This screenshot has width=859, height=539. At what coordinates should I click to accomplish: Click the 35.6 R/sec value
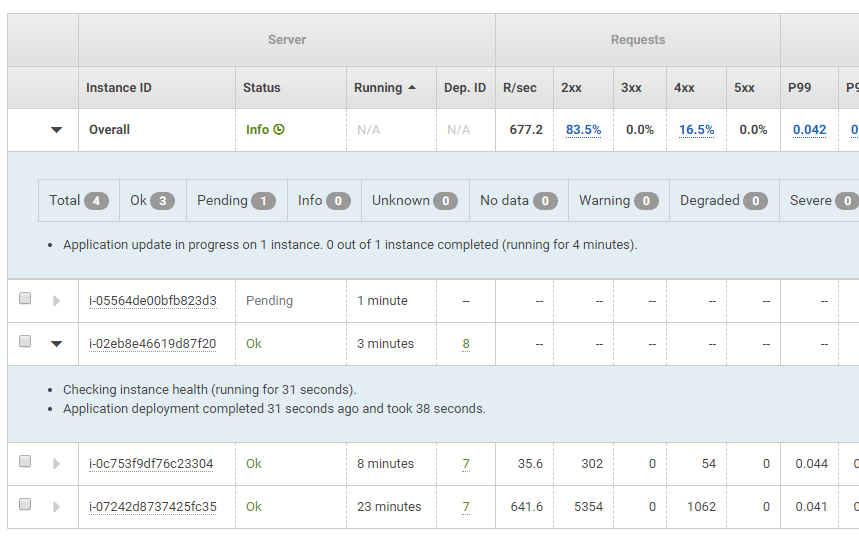pos(530,464)
